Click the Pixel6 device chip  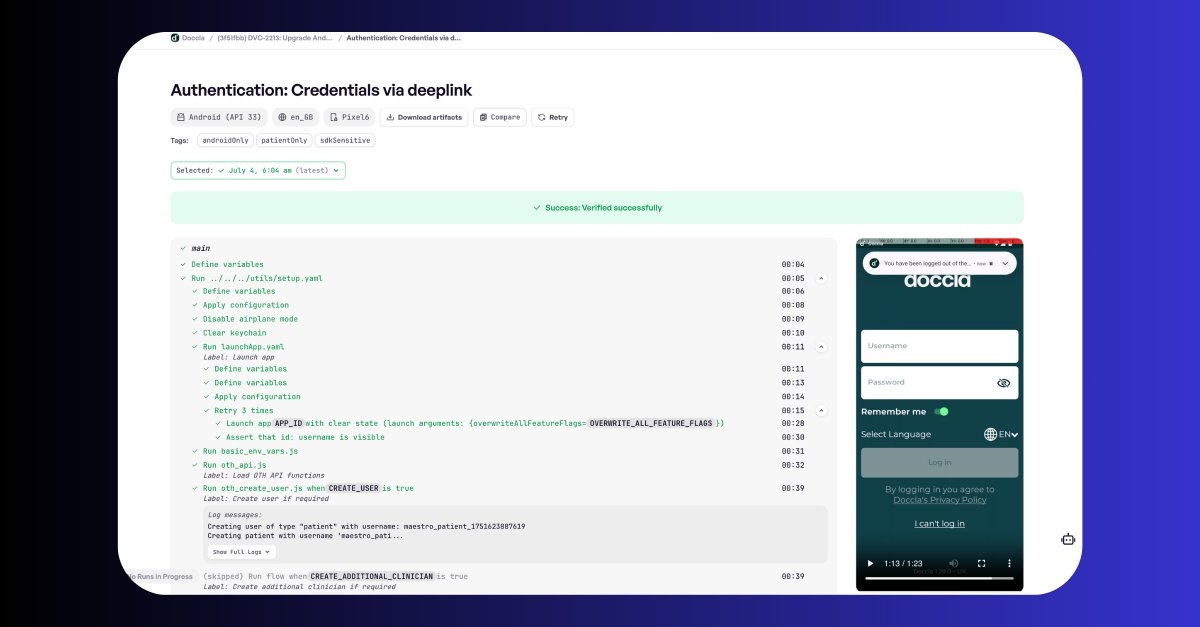coord(349,117)
